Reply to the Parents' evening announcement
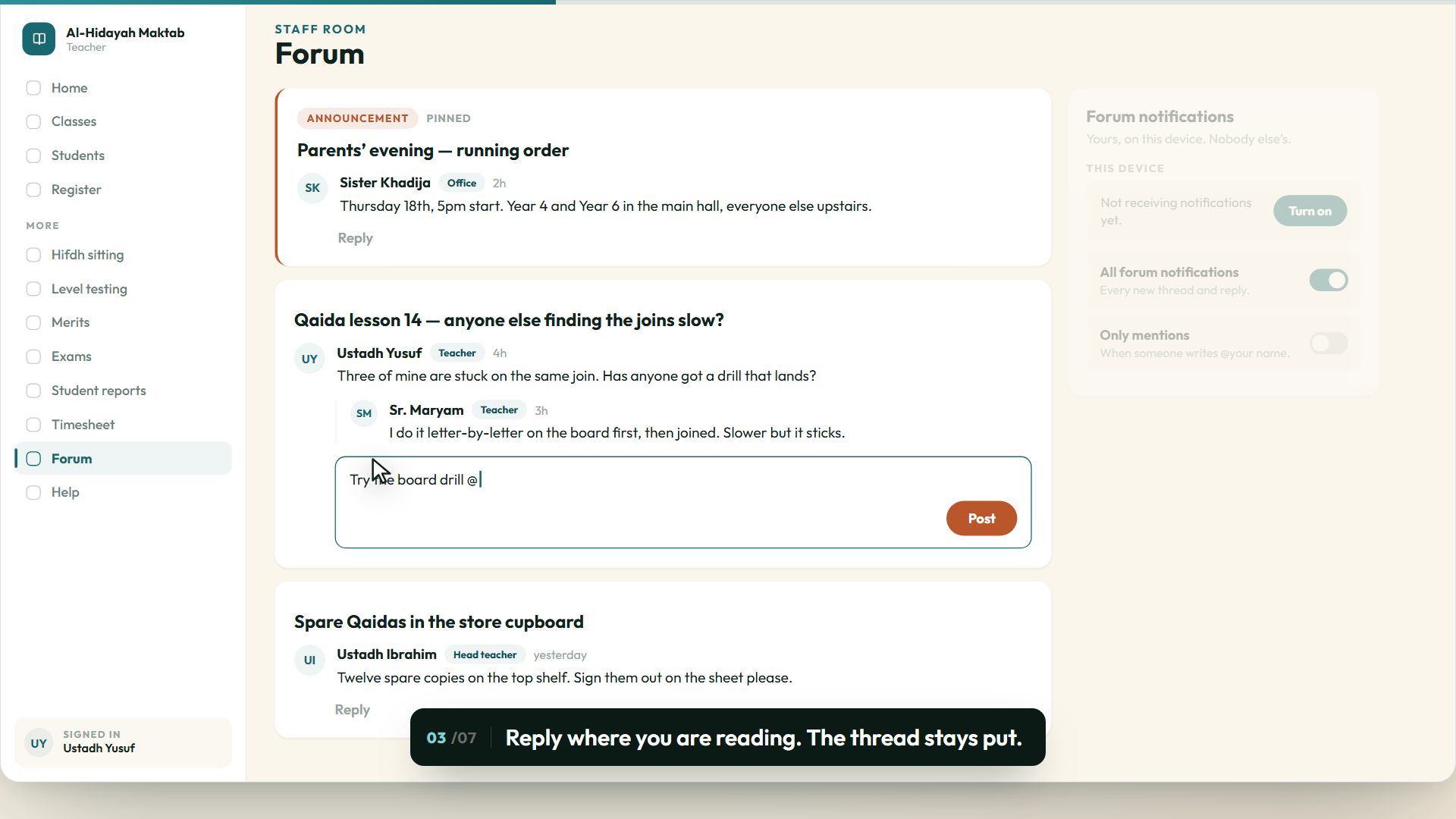Screen dimensions: 1456x819 pos(355,238)
